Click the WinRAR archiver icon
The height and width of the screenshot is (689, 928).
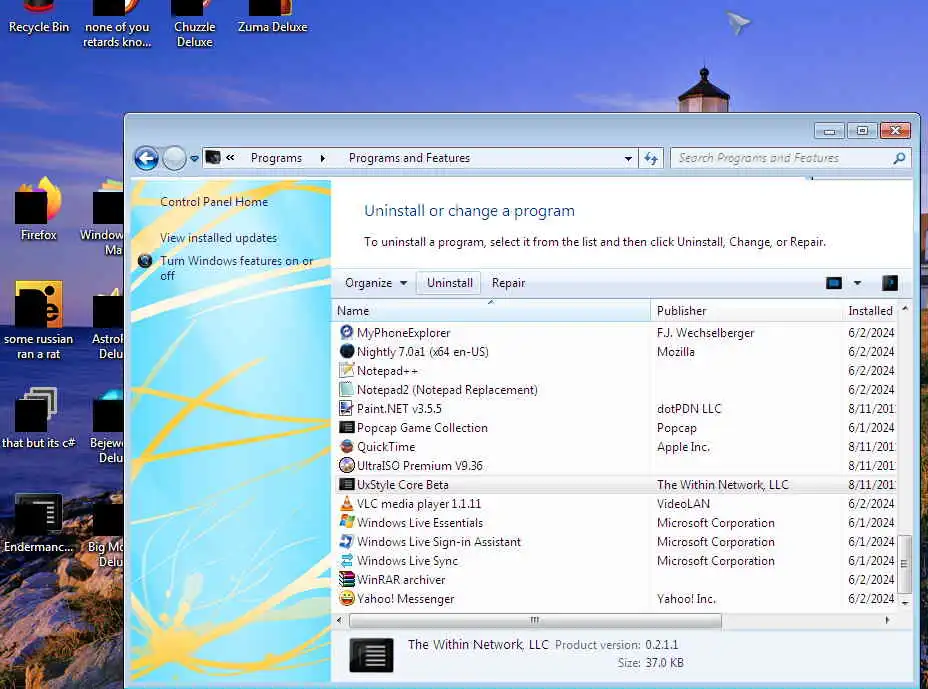tap(346, 579)
